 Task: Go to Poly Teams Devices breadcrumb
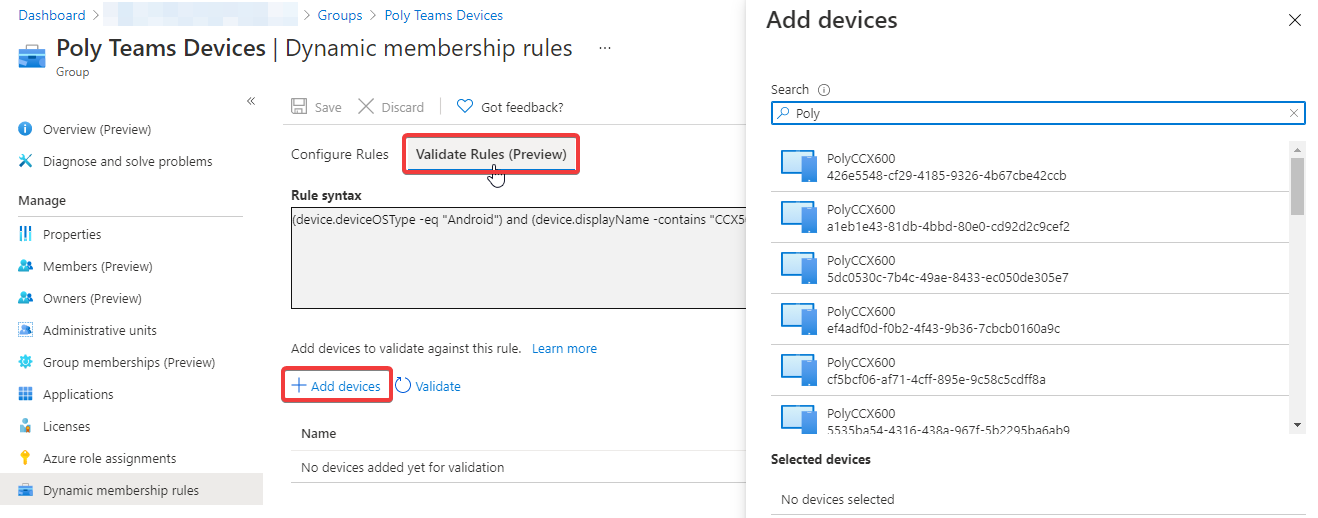click(444, 15)
